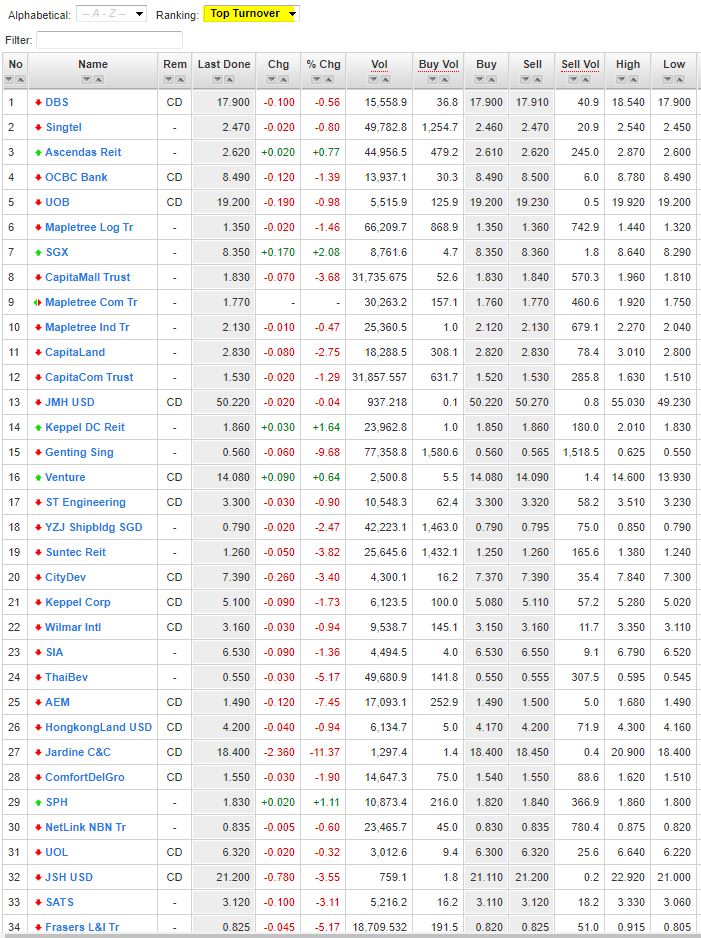The width and height of the screenshot is (701, 938).
Task: Sort Name column descending arrow
Action: coord(87,80)
